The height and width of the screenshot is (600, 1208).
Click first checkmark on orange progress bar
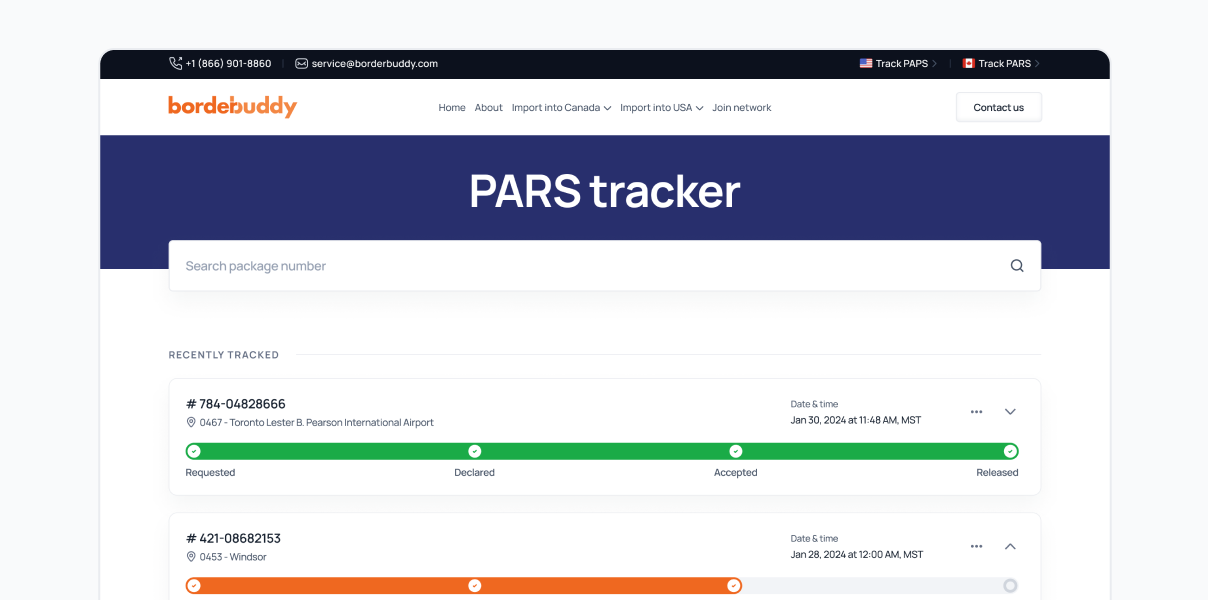pyautogui.click(x=194, y=586)
